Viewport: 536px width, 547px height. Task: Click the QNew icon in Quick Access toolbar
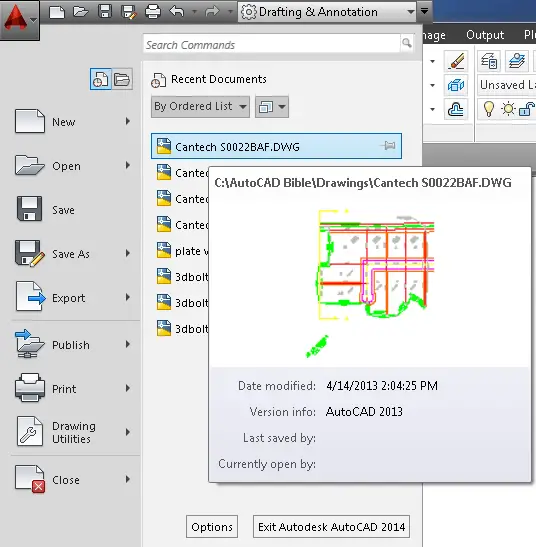point(57,12)
